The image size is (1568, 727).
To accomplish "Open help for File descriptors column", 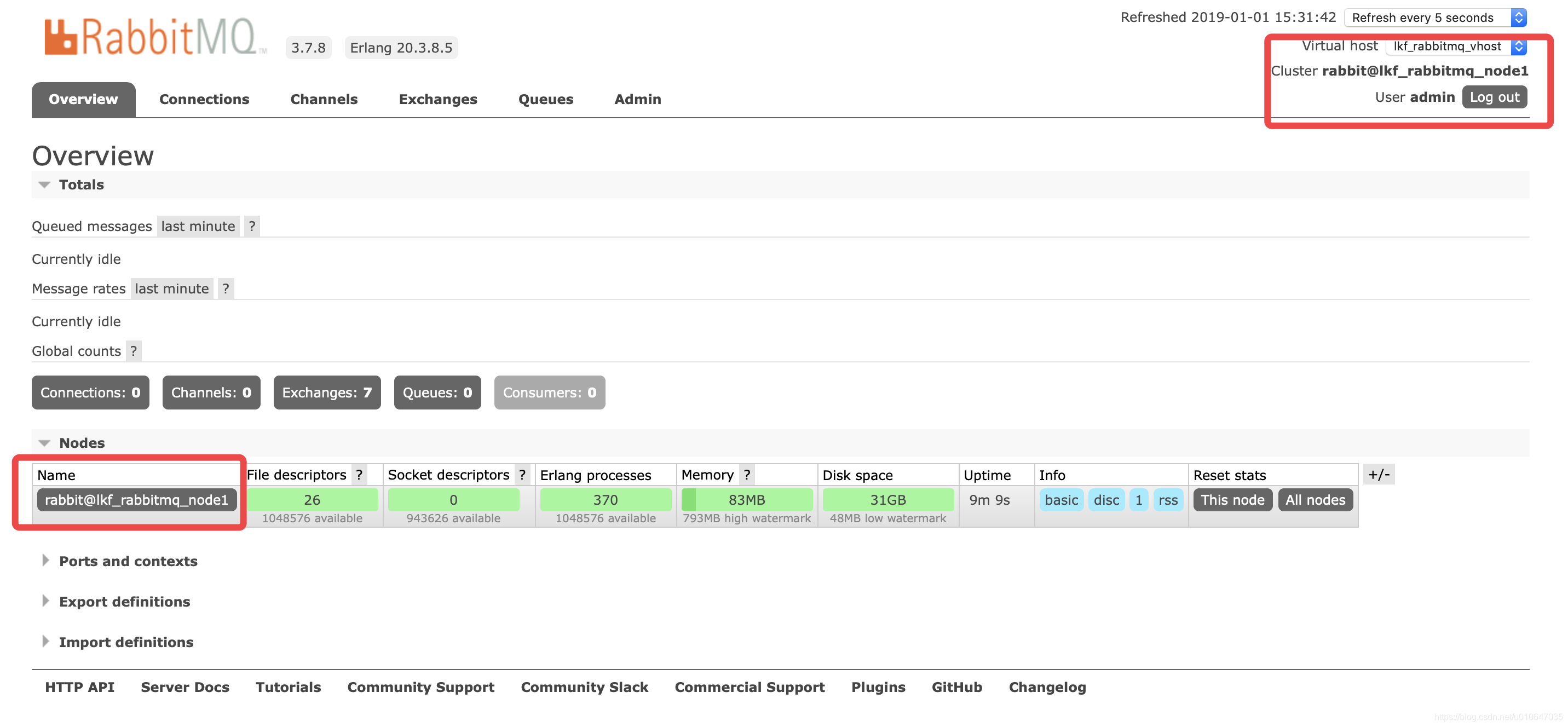I will pos(360,475).
